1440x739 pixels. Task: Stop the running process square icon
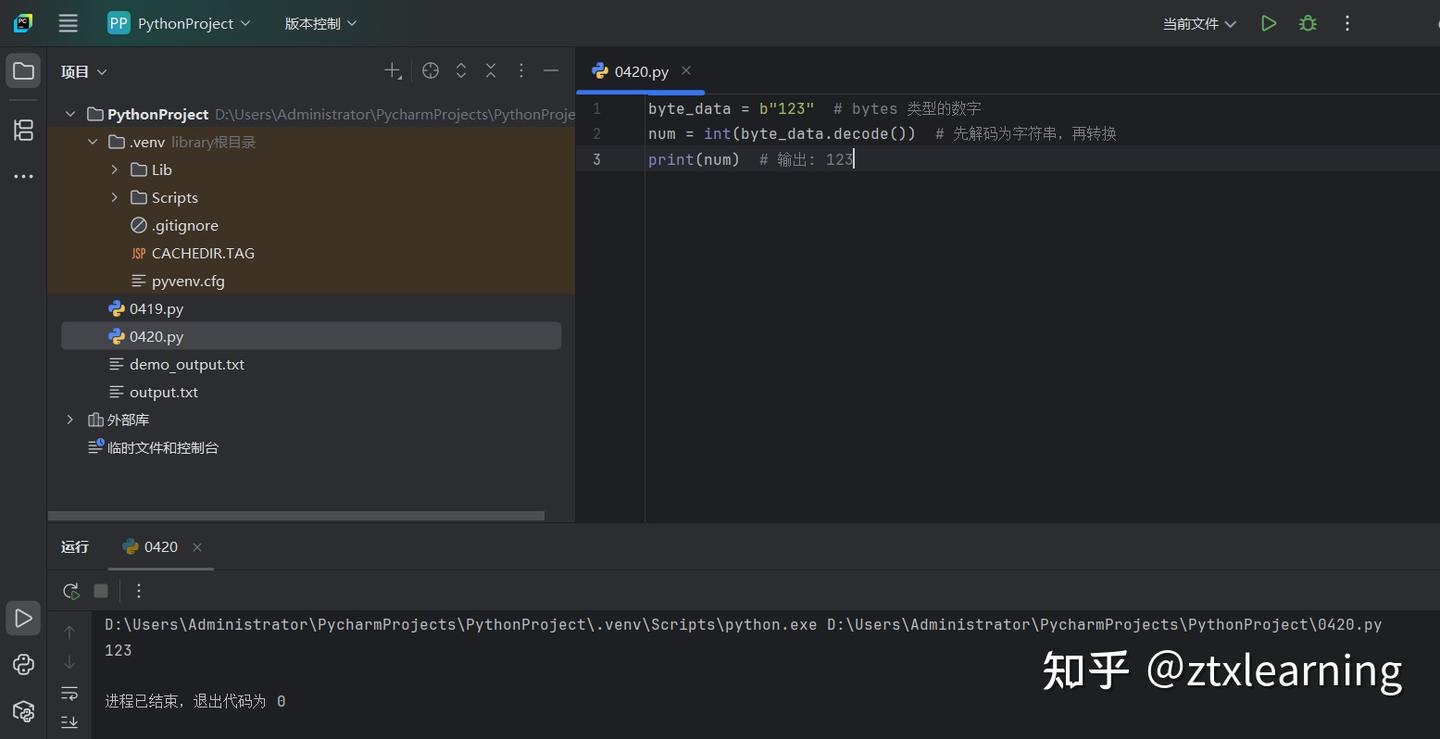coord(101,591)
